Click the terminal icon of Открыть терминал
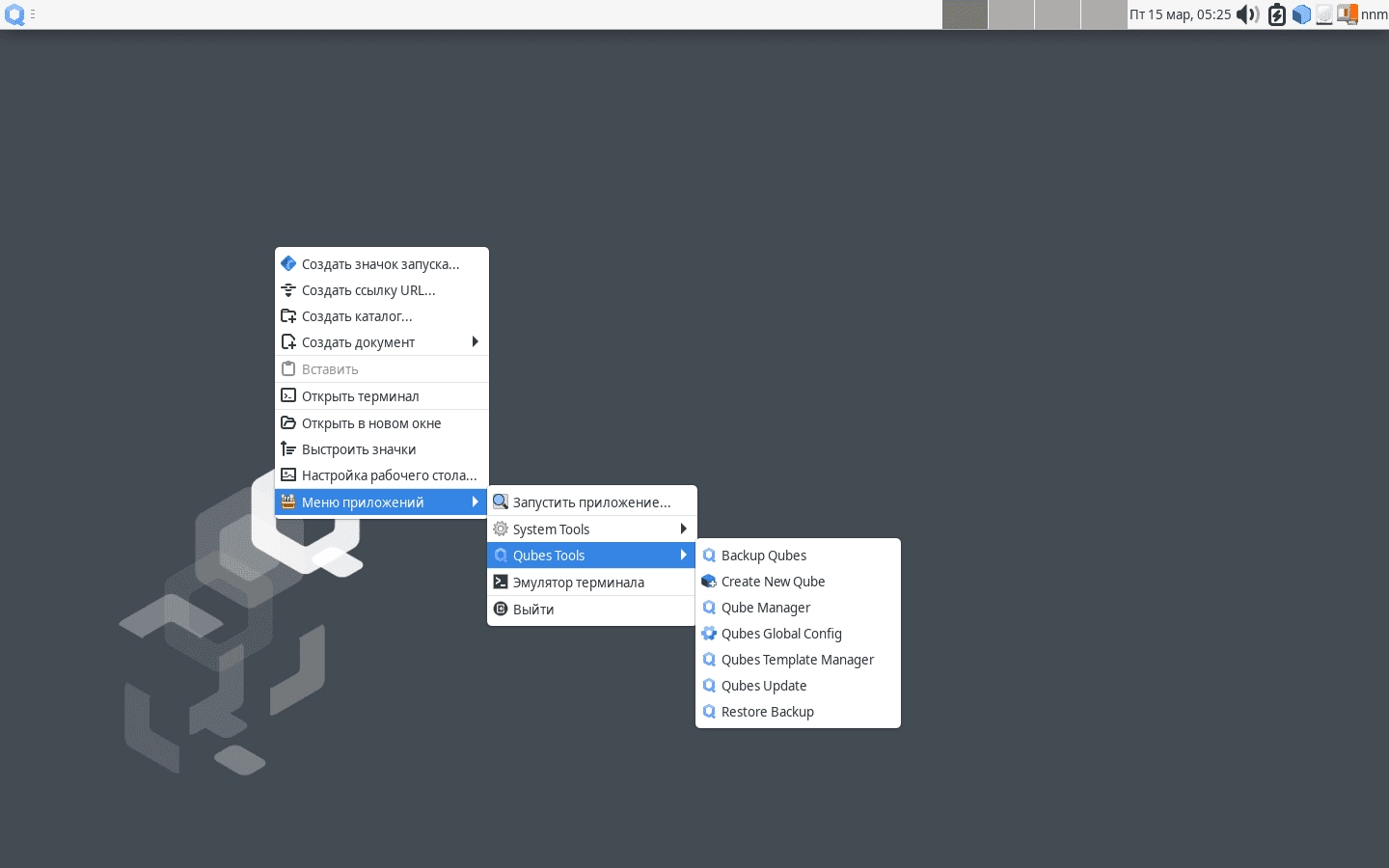Image resolution: width=1389 pixels, height=868 pixels. 288,395
